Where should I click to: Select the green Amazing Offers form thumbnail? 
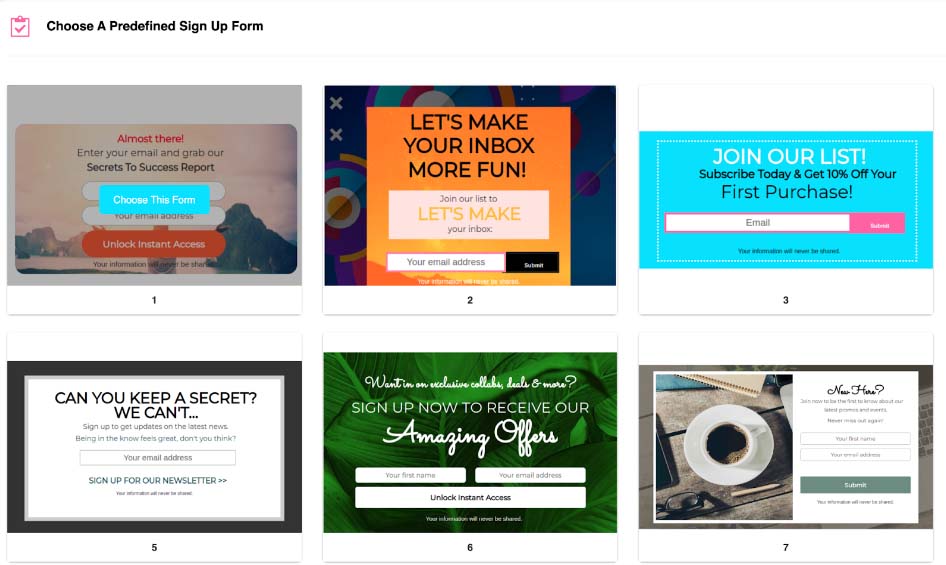[470, 442]
